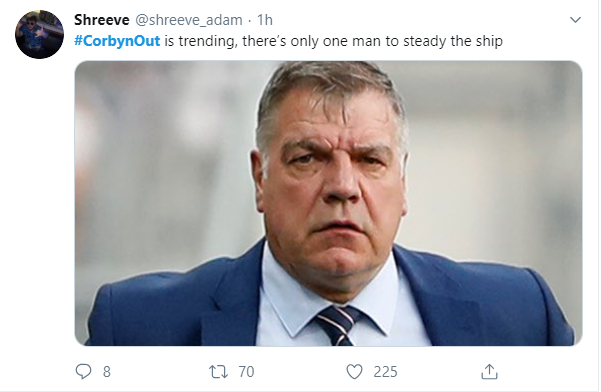This screenshot has width=601, height=392.
Task: Click the like count number 225
Action: pos(385,372)
